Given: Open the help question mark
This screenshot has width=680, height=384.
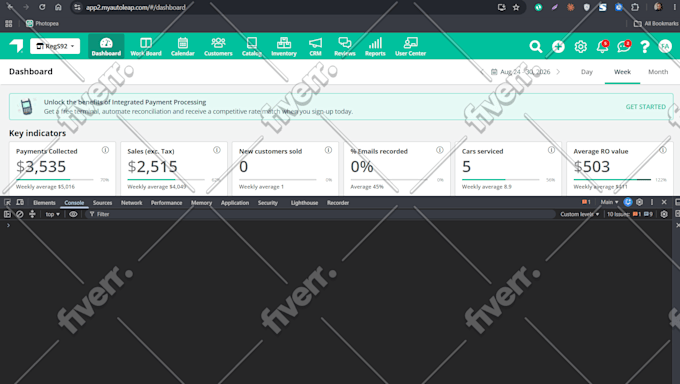Looking at the screenshot, I should (x=644, y=46).
